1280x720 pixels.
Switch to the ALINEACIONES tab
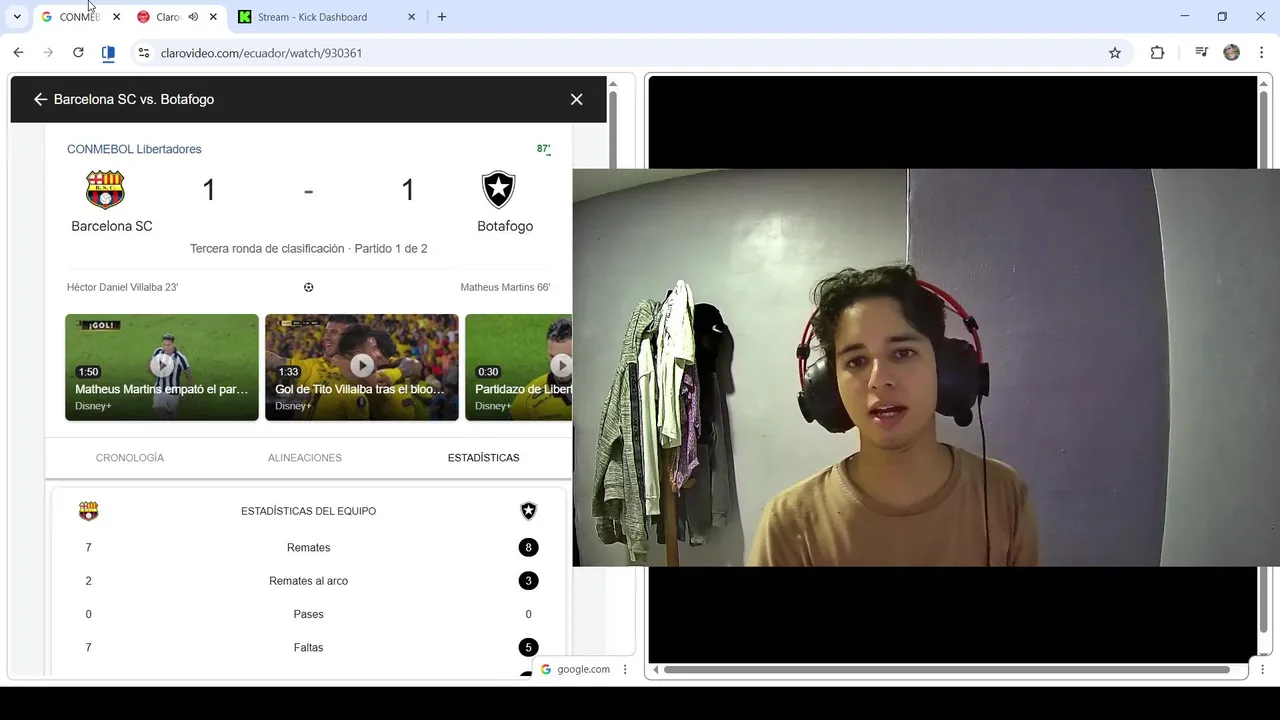[x=305, y=458]
